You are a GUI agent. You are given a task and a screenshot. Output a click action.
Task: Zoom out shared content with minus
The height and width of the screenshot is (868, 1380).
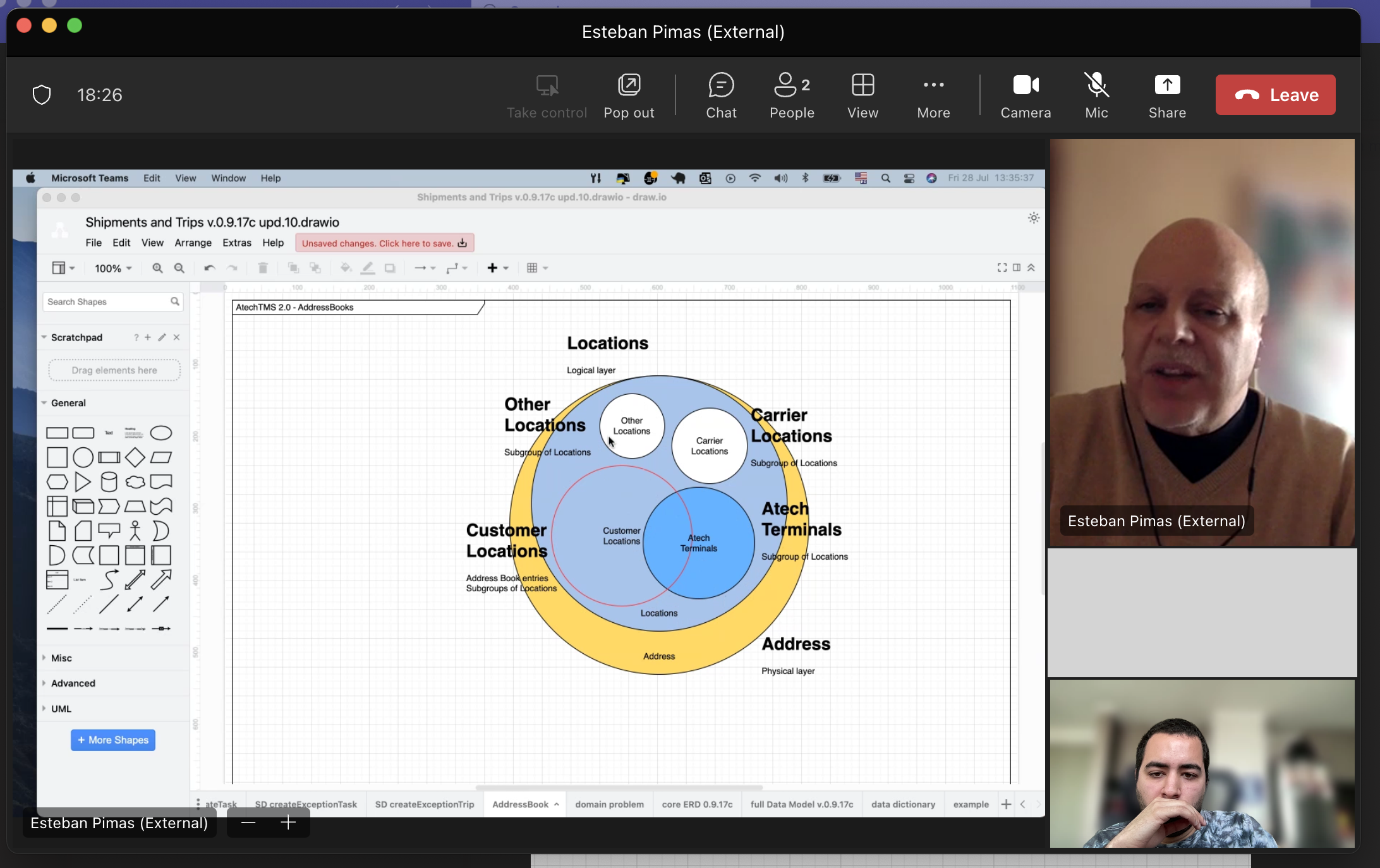point(248,823)
